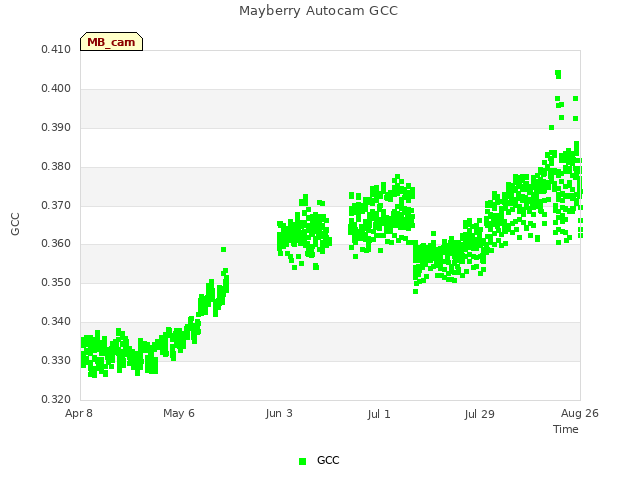This screenshot has width=640, height=480.
Task: Click the 0.340 y-axis value
Action: pos(56,322)
